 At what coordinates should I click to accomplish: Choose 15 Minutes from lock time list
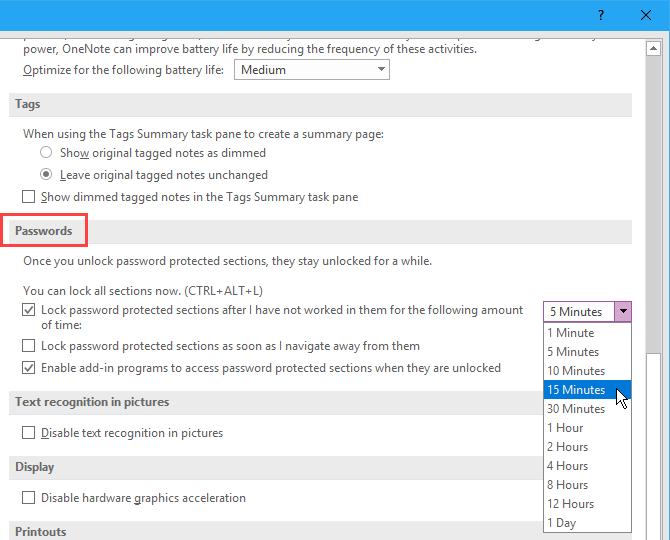coord(587,390)
